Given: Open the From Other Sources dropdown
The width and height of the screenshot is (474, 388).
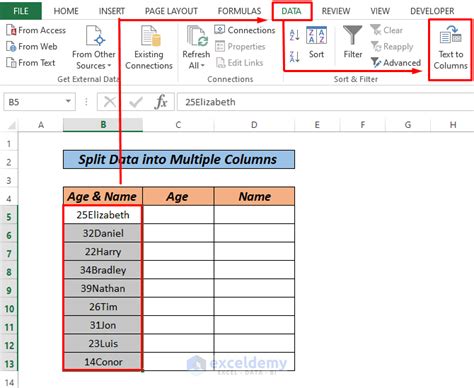Looking at the screenshot, I should (94, 47).
